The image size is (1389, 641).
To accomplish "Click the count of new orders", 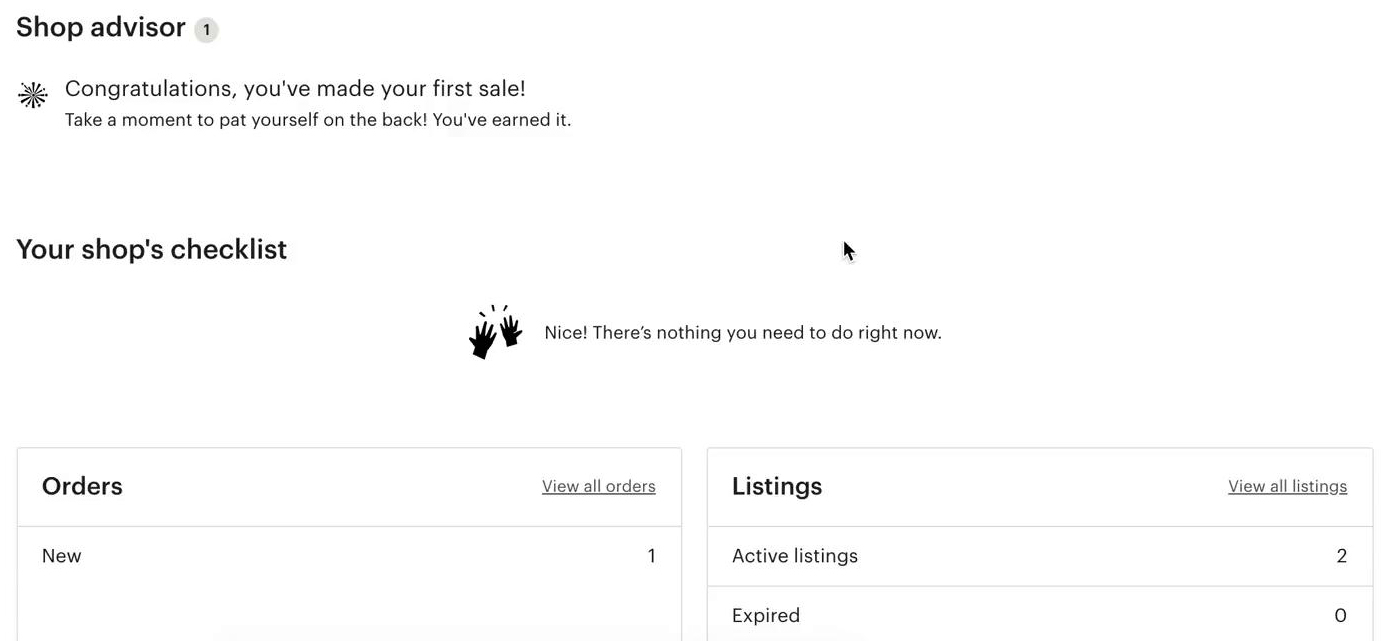I will (651, 555).
